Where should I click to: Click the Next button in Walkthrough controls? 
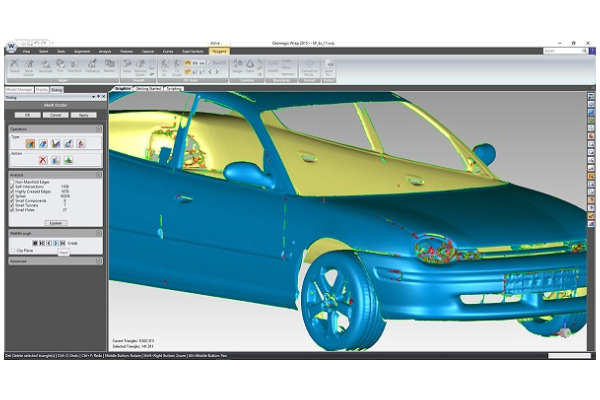(x=55, y=243)
